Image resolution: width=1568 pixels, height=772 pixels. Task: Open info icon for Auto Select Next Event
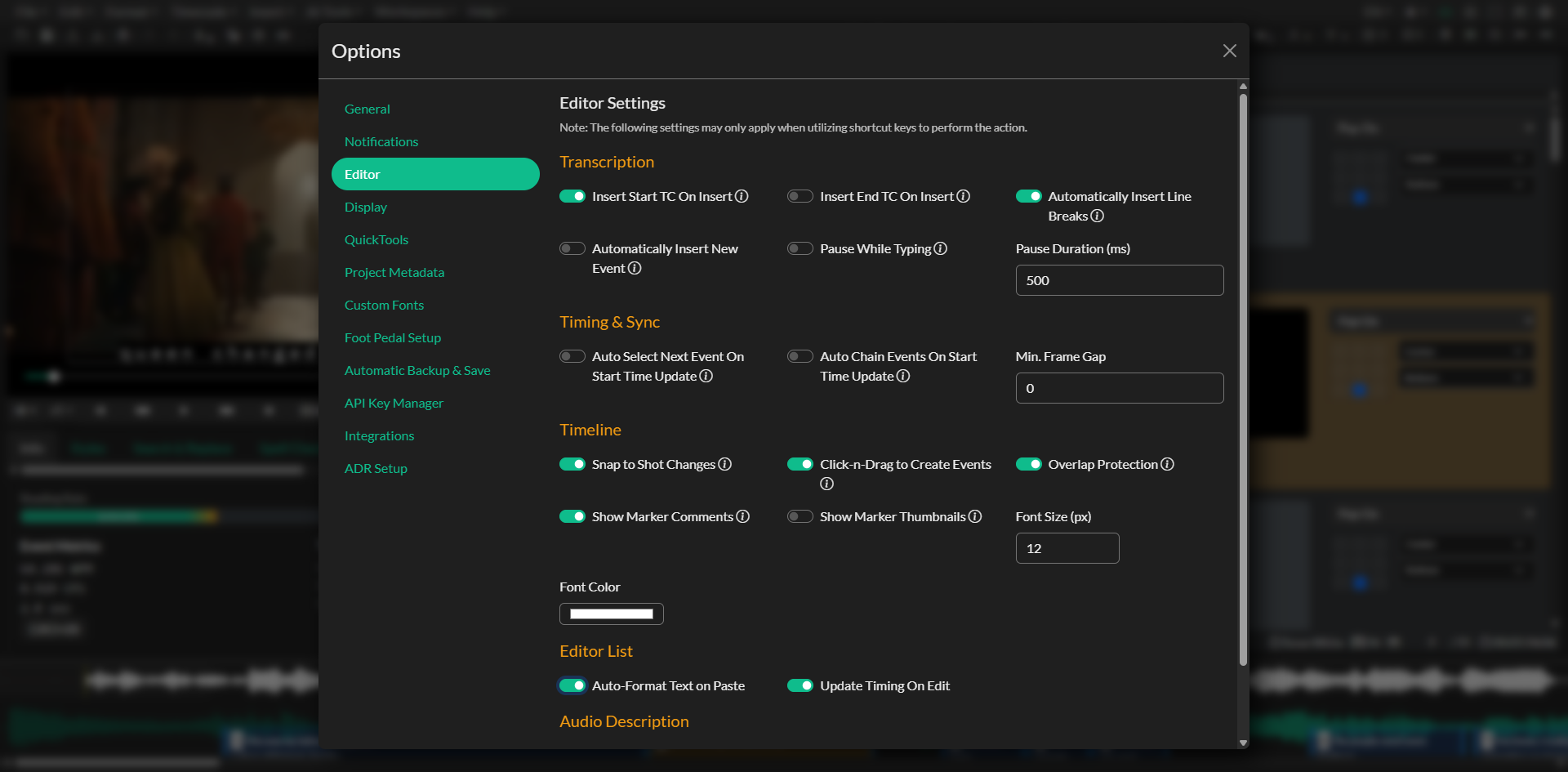(x=706, y=376)
